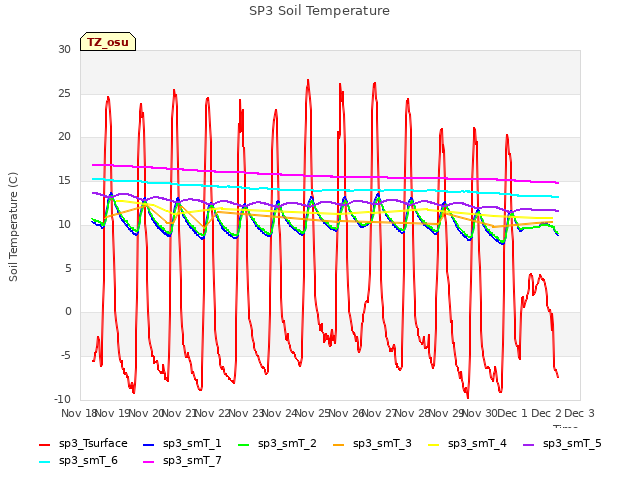The width and height of the screenshot is (640, 480).
Task: Toggle the sp3_Tsurface legend entry
Action: click(x=83, y=444)
